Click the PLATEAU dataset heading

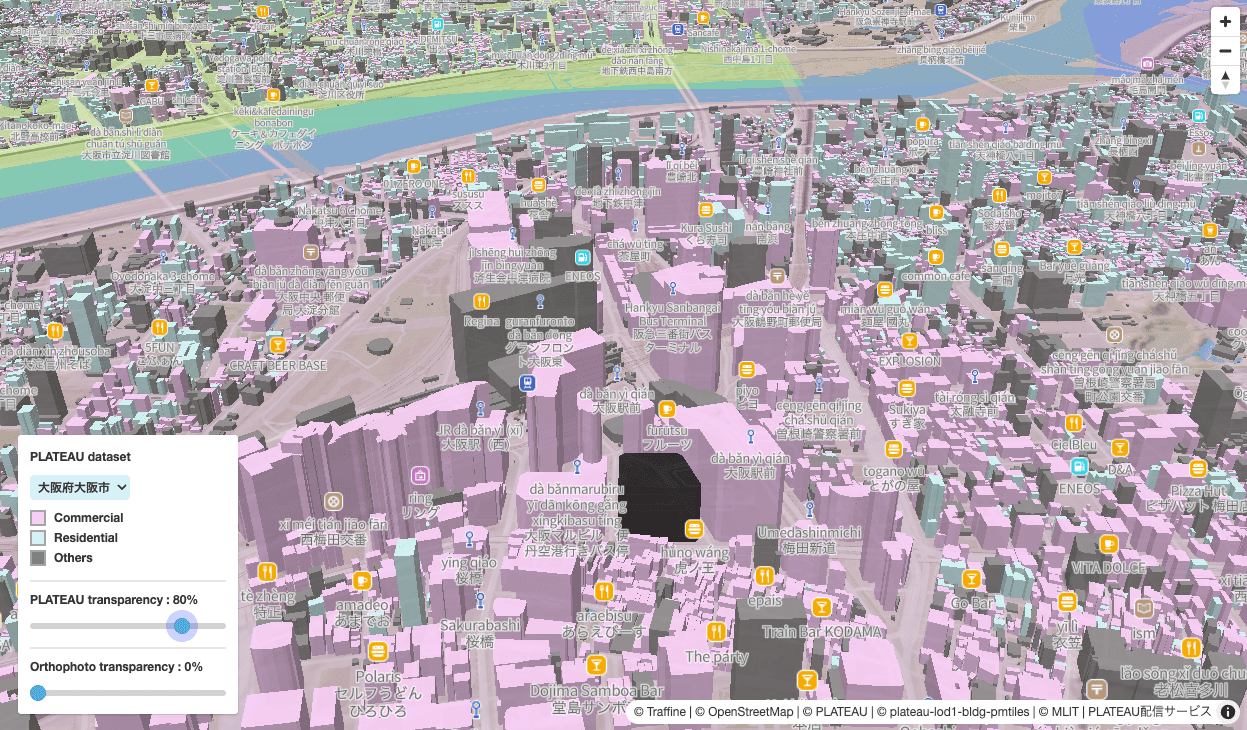(x=80, y=456)
